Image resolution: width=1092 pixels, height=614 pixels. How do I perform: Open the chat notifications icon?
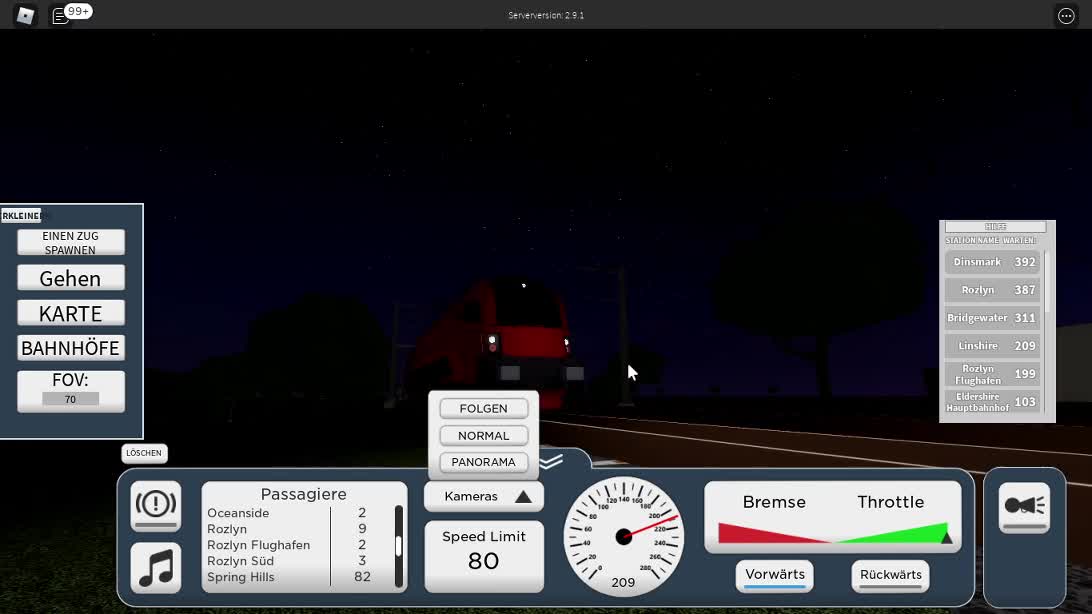(61, 15)
